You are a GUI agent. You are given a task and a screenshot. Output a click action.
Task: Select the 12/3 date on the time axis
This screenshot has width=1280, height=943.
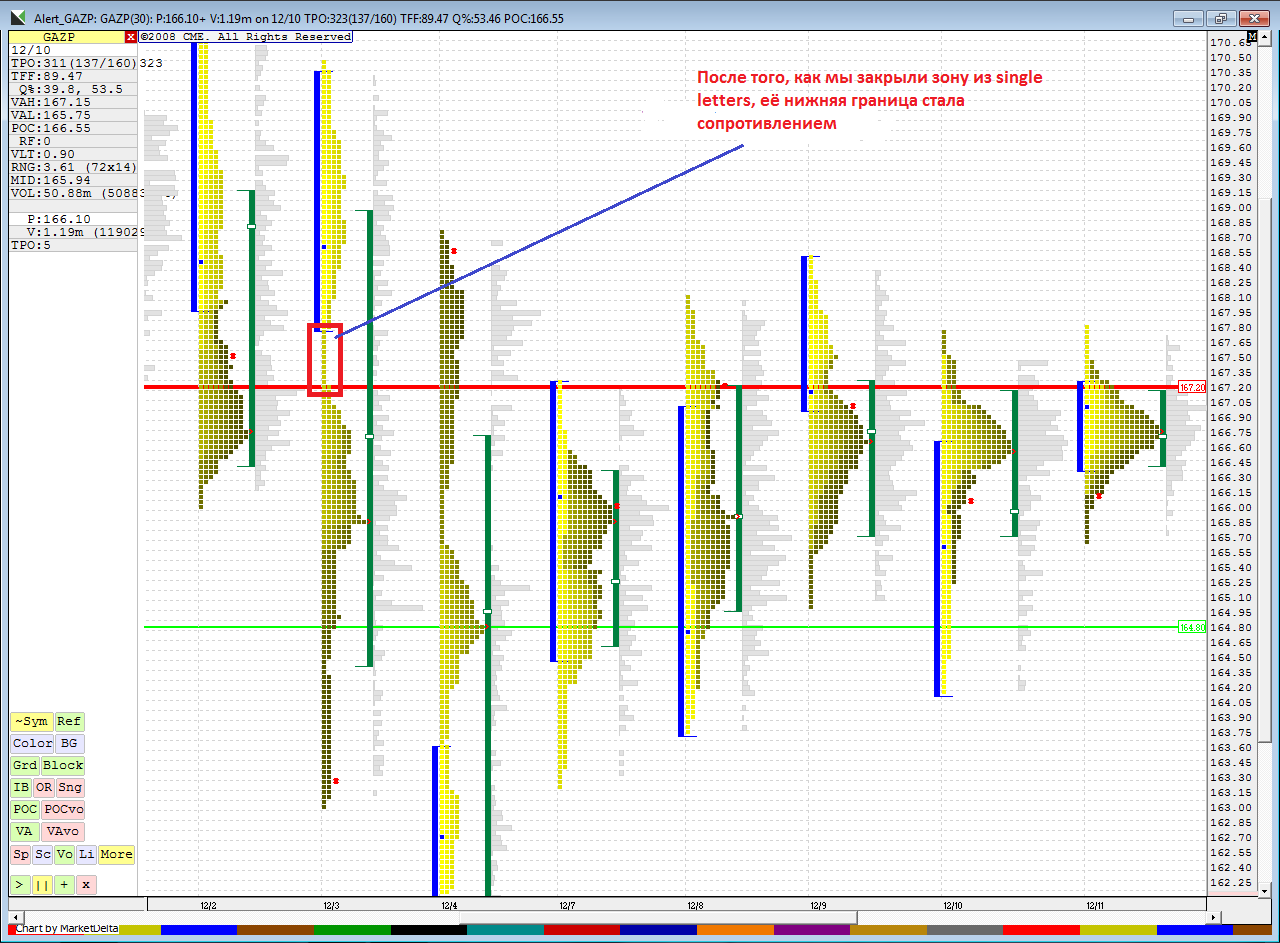[331, 905]
